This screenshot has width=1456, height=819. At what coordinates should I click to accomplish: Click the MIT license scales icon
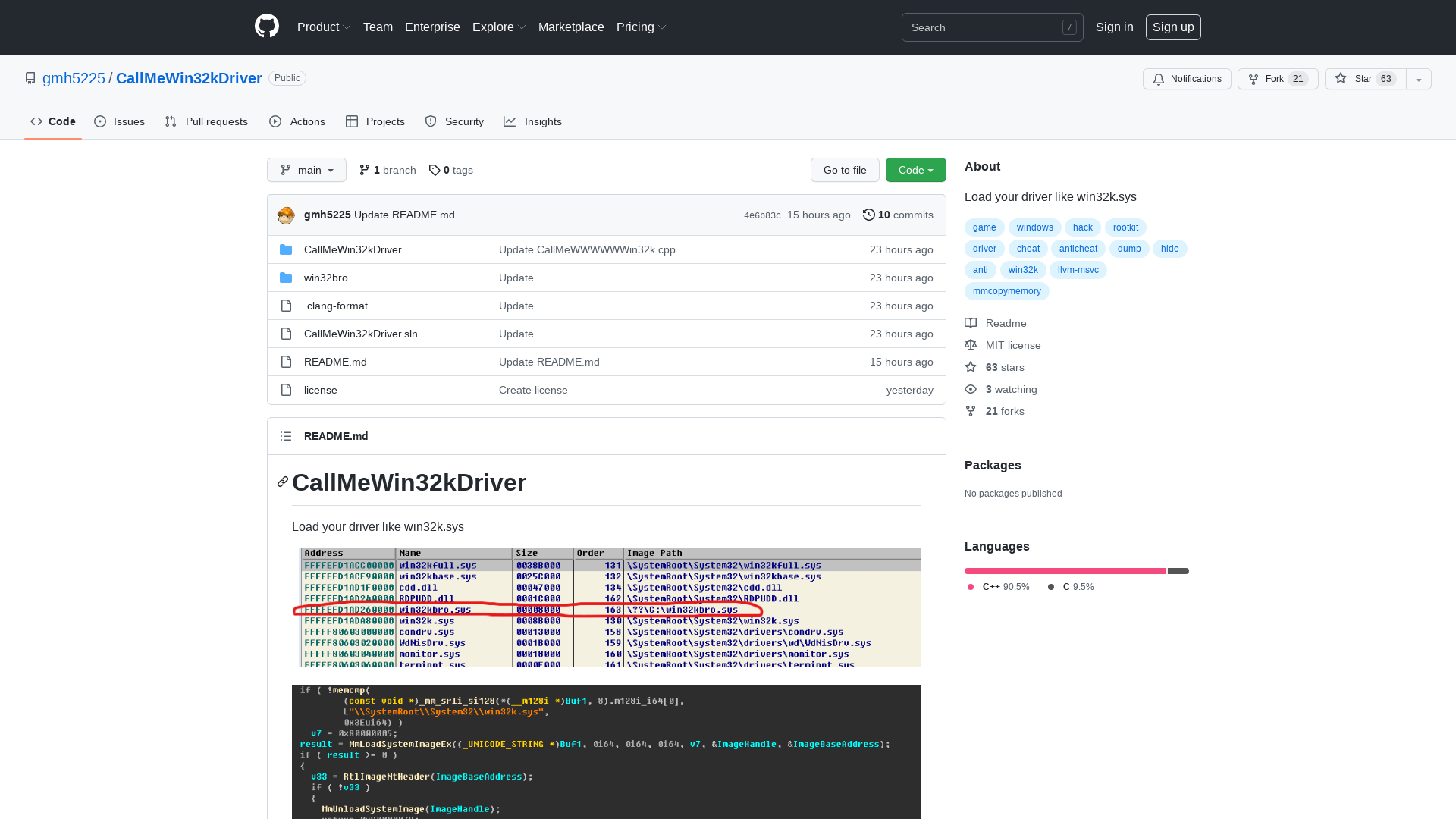click(x=971, y=345)
